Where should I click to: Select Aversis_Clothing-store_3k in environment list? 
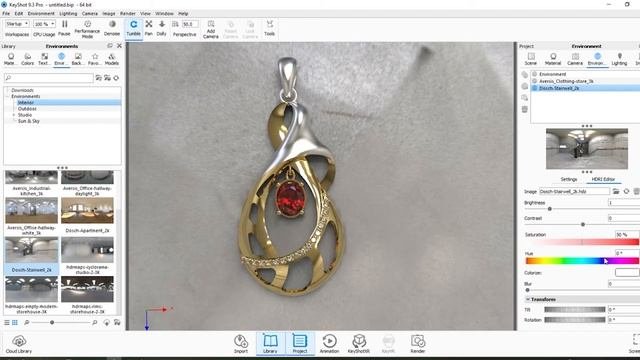tap(566, 81)
